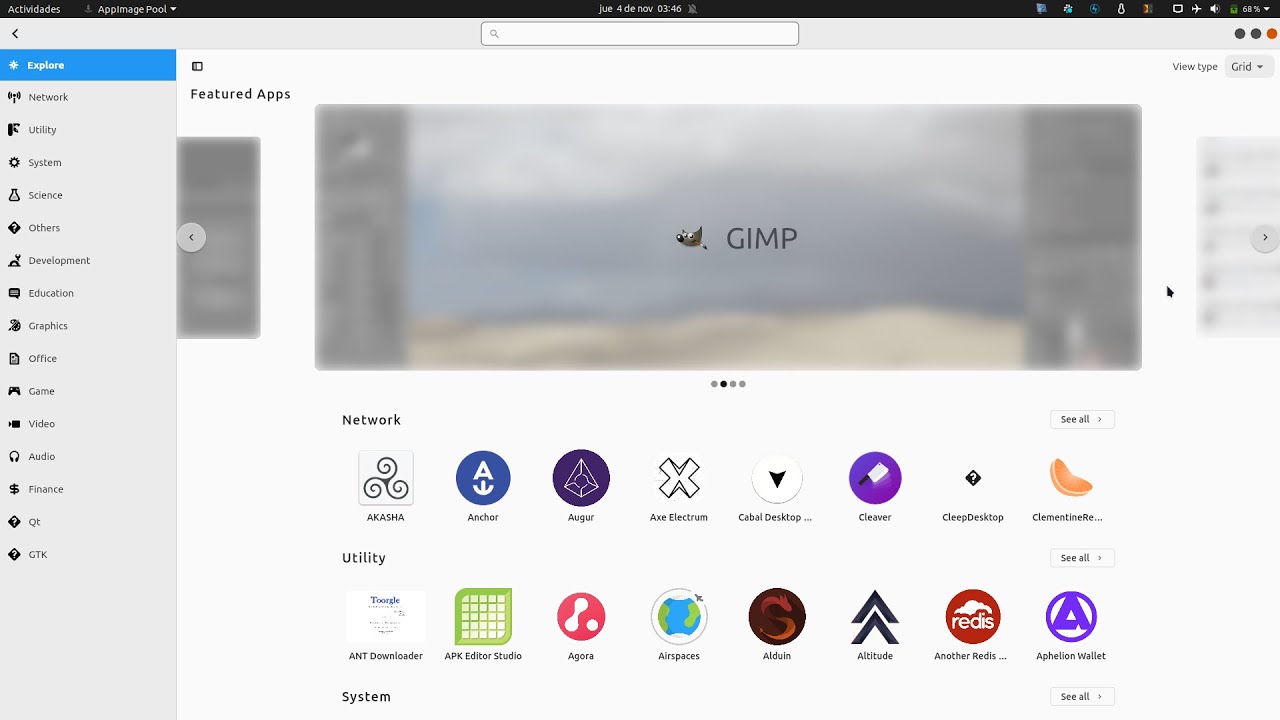
Task: Open the Cleaver app icon
Action: [x=875, y=478]
